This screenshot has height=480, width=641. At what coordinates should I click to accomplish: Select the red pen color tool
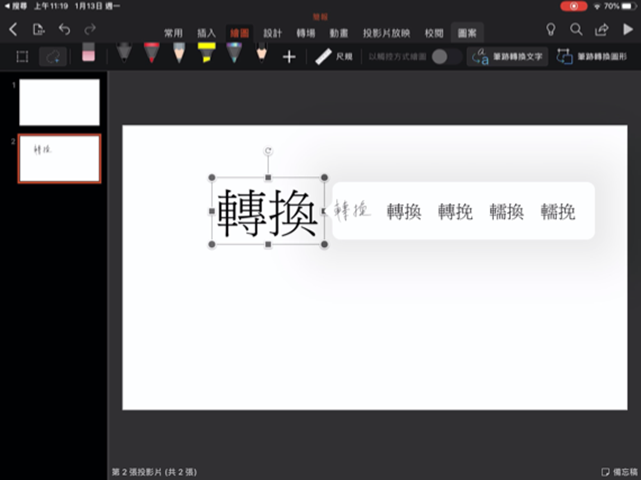[151, 54]
